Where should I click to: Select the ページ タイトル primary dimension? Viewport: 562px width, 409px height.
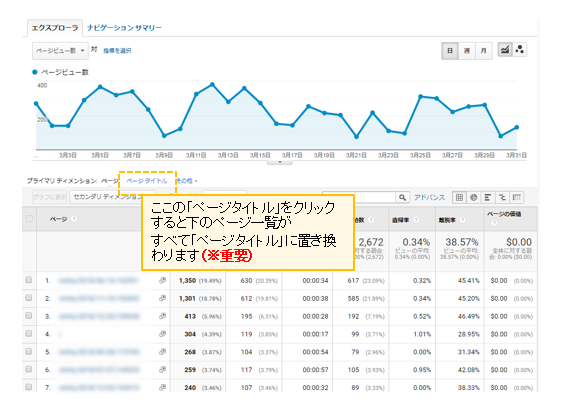(147, 181)
